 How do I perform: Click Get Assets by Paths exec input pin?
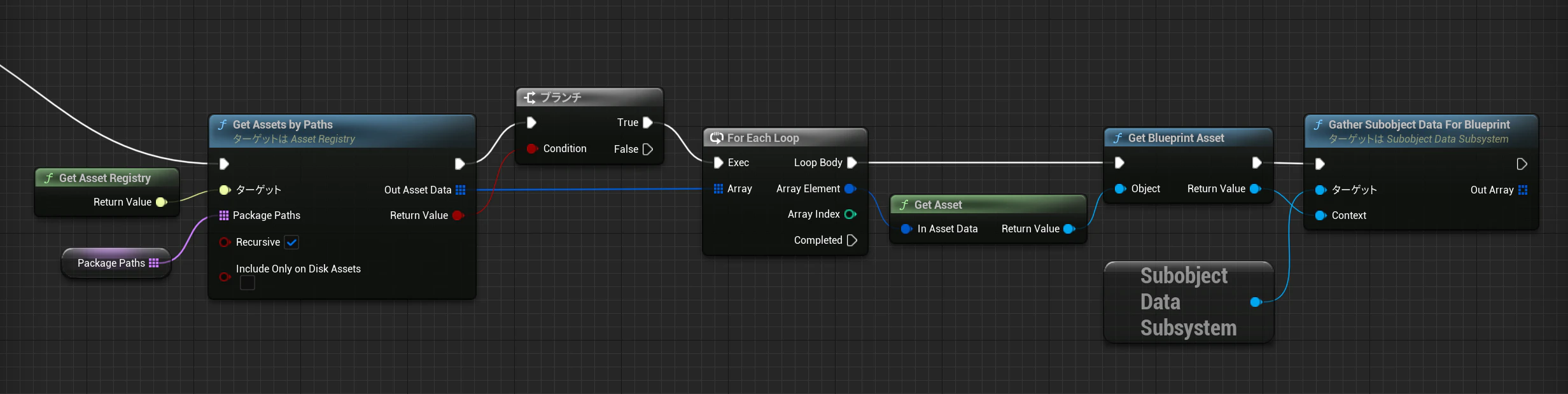[x=224, y=164]
